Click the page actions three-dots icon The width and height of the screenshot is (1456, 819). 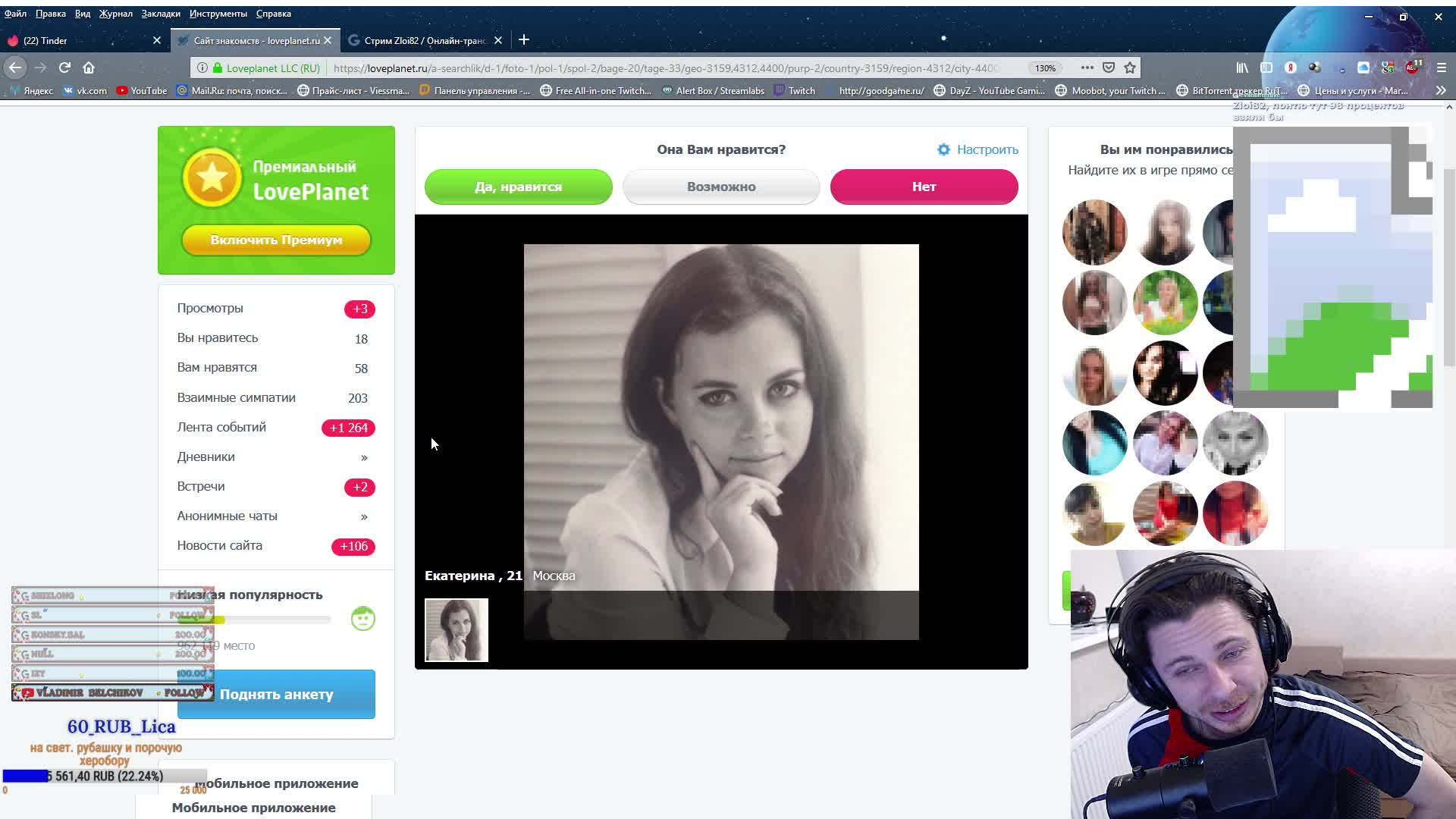point(1087,67)
